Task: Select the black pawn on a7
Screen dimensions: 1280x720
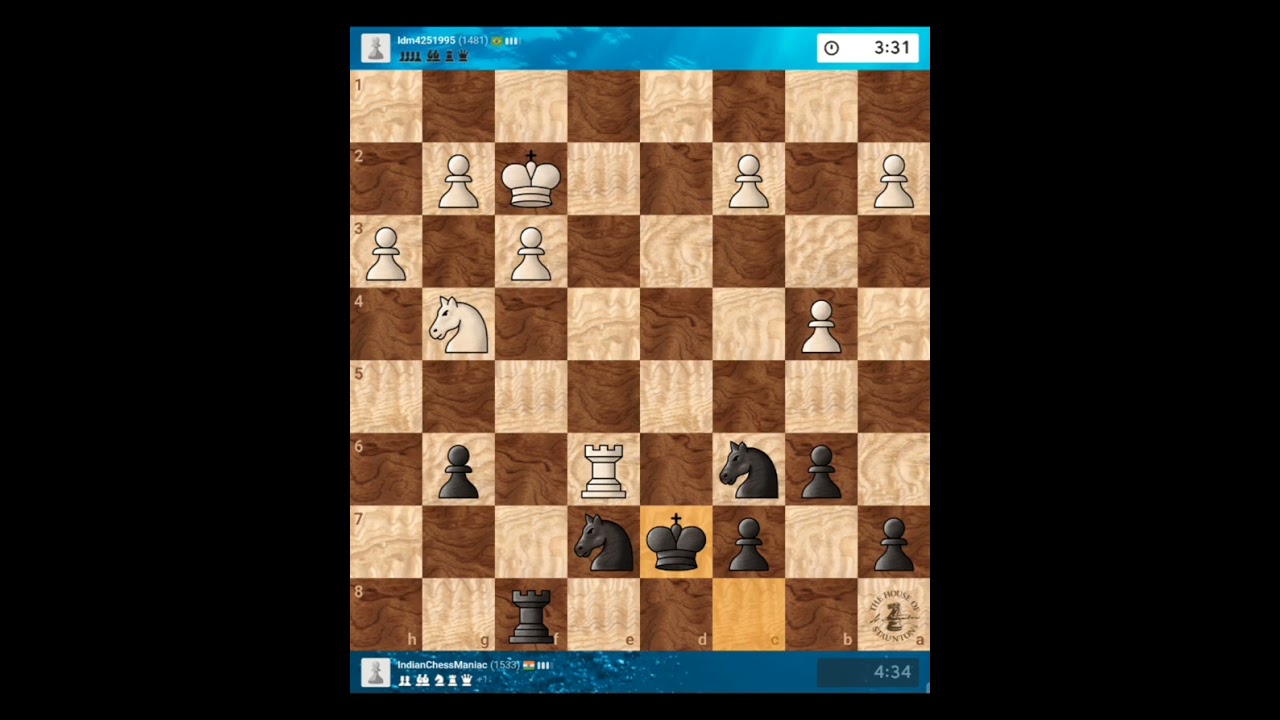Action: pos(893,543)
